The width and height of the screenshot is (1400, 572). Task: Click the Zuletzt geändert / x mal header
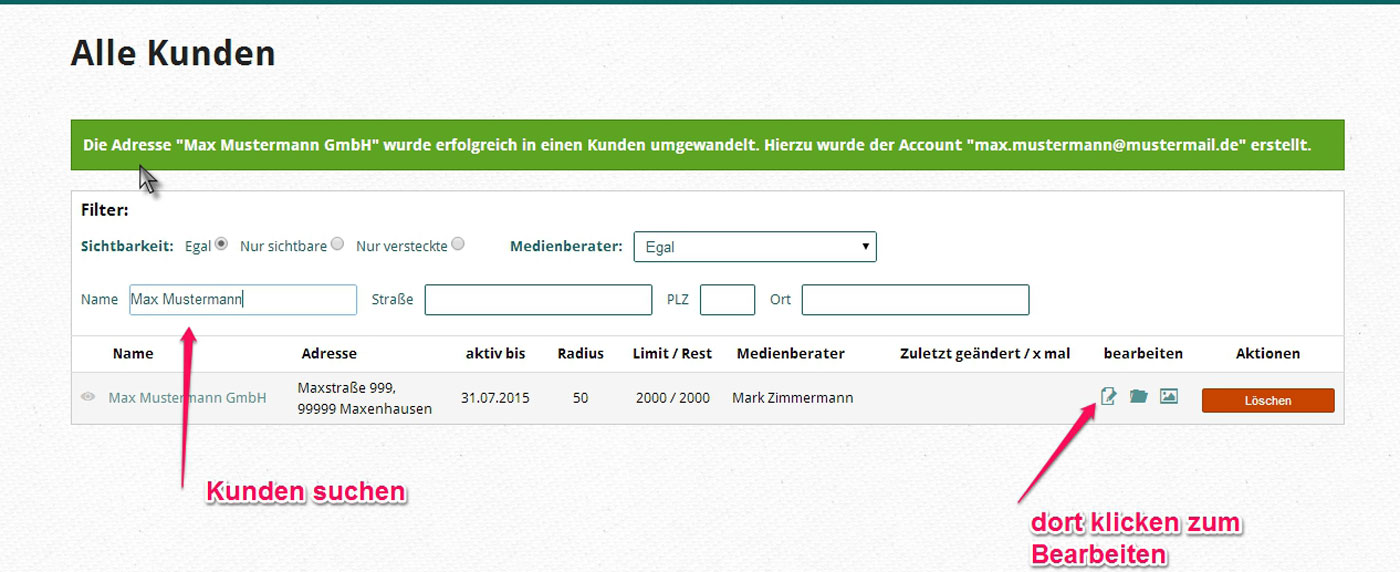[985, 353]
